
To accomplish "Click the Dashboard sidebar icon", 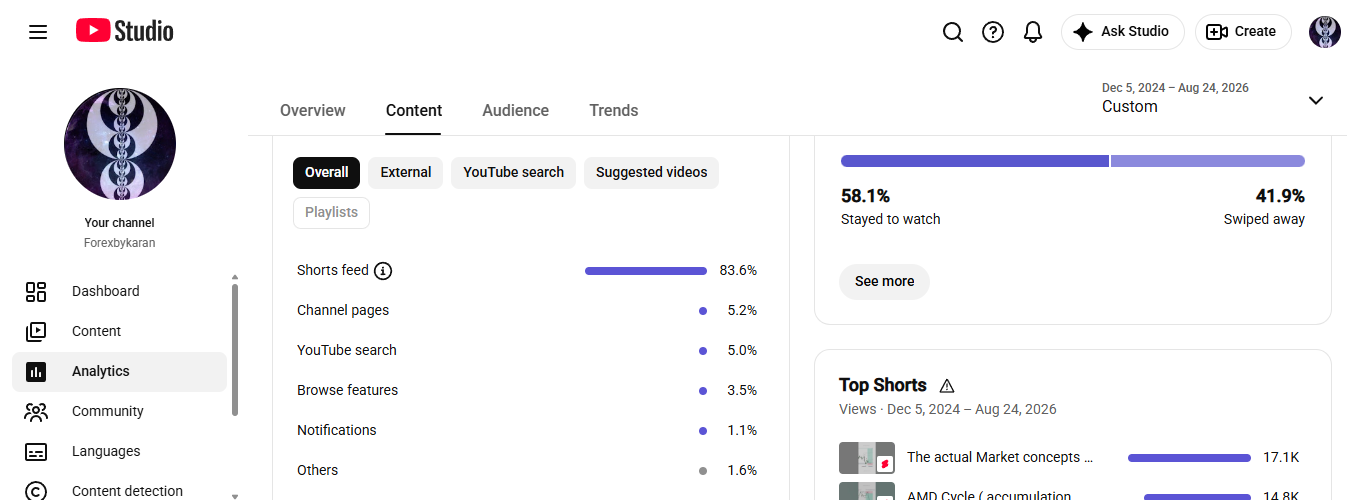I will point(36,291).
